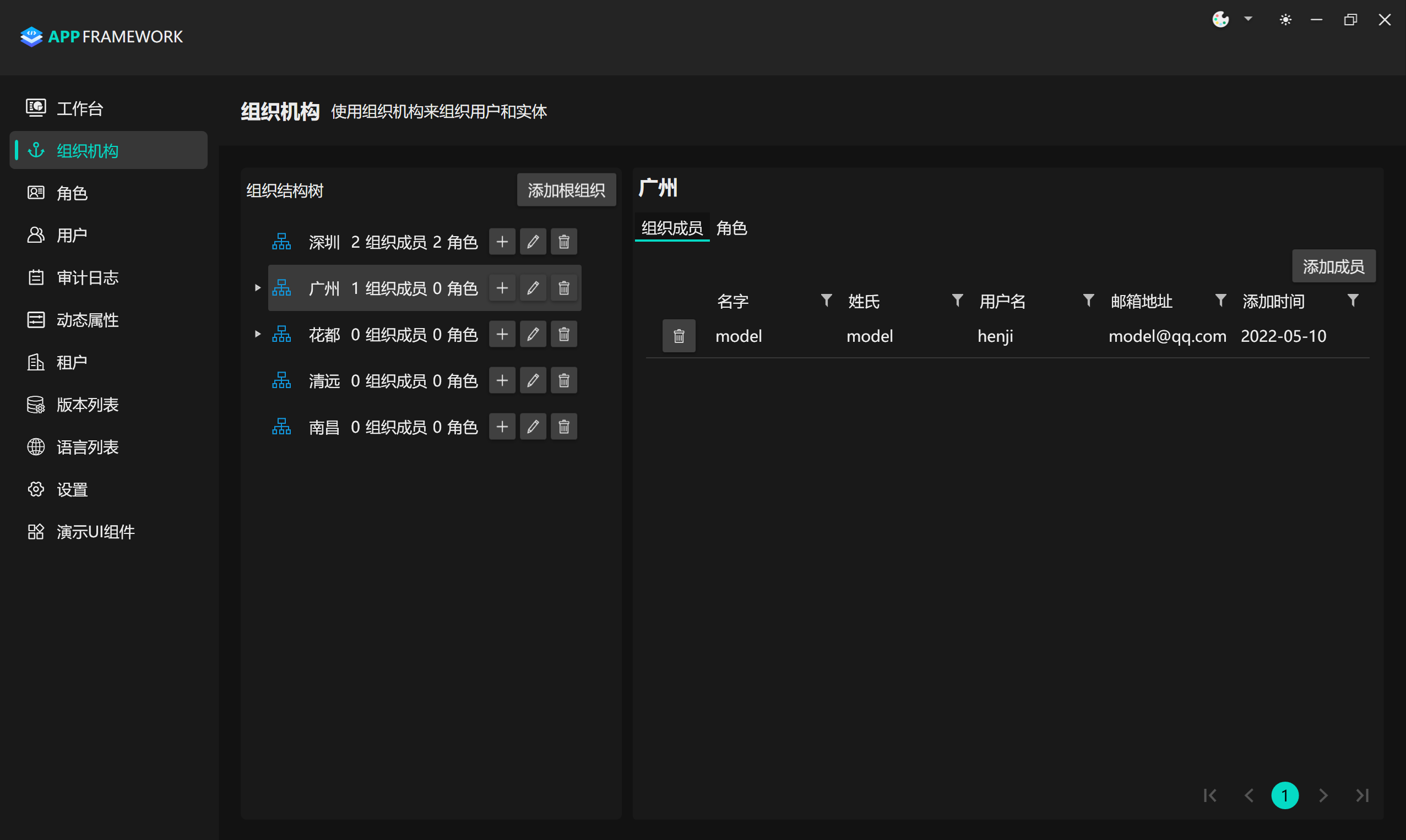
Task: Open 语言列表 in sidebar
Action: 108,447
